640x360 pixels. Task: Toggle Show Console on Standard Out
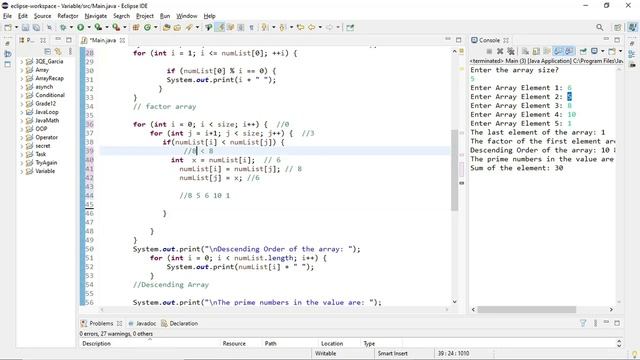click(x=558, y=51)
